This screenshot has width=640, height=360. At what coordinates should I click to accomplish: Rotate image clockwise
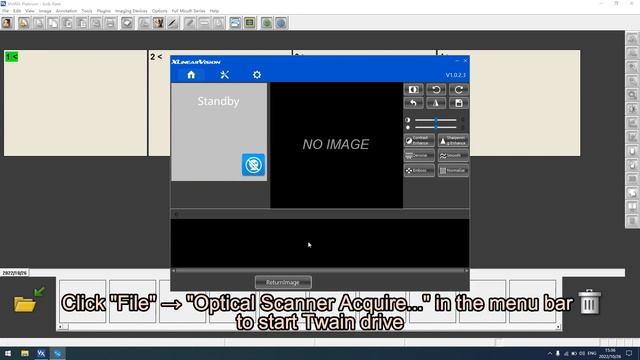(458, 90)
